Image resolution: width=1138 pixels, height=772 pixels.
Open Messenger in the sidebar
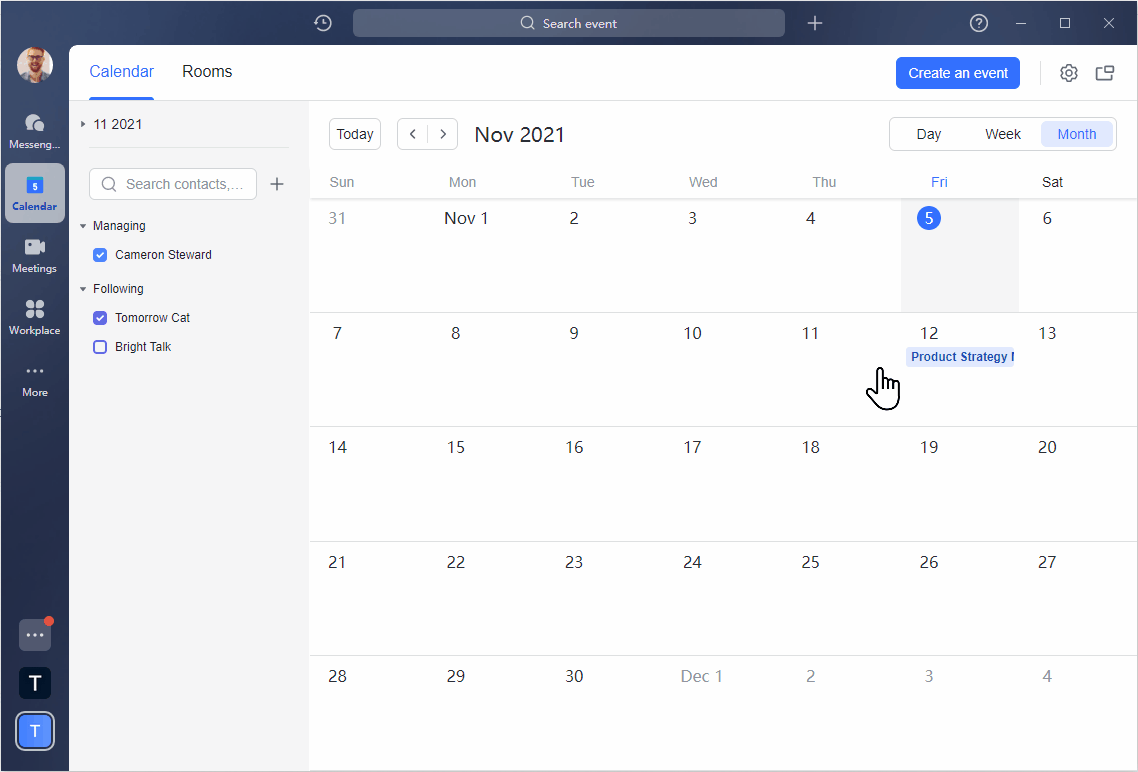click(34, 131)
